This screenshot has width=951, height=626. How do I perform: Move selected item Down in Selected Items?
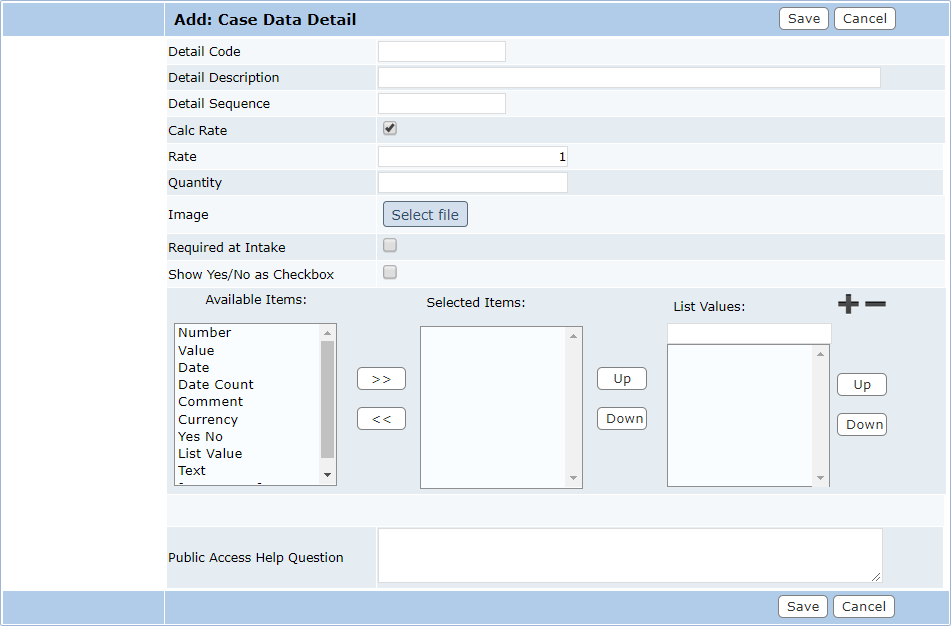(x=622, y=419)
